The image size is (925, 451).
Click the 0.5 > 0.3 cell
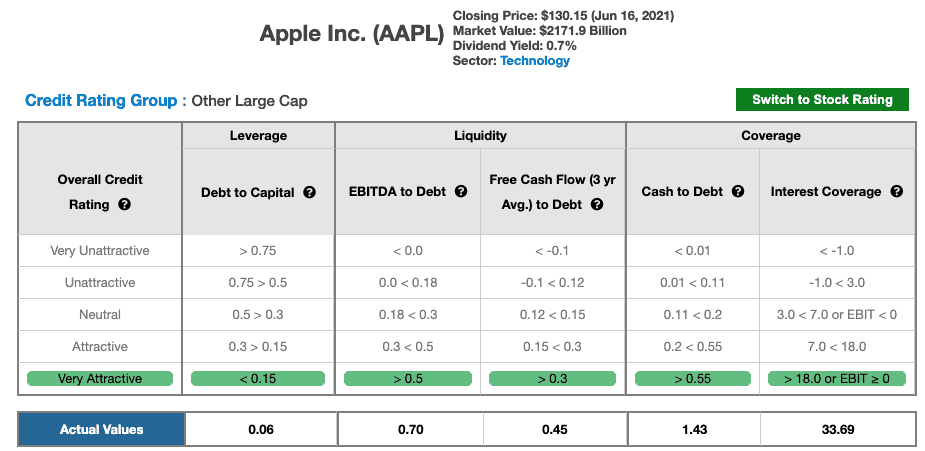258,314
